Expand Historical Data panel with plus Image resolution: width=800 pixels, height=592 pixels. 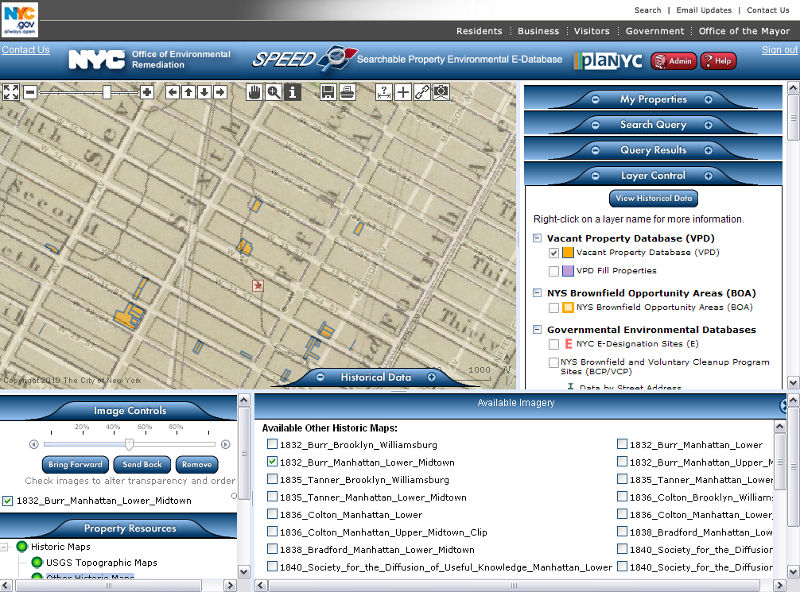click(x=432, y=377)
